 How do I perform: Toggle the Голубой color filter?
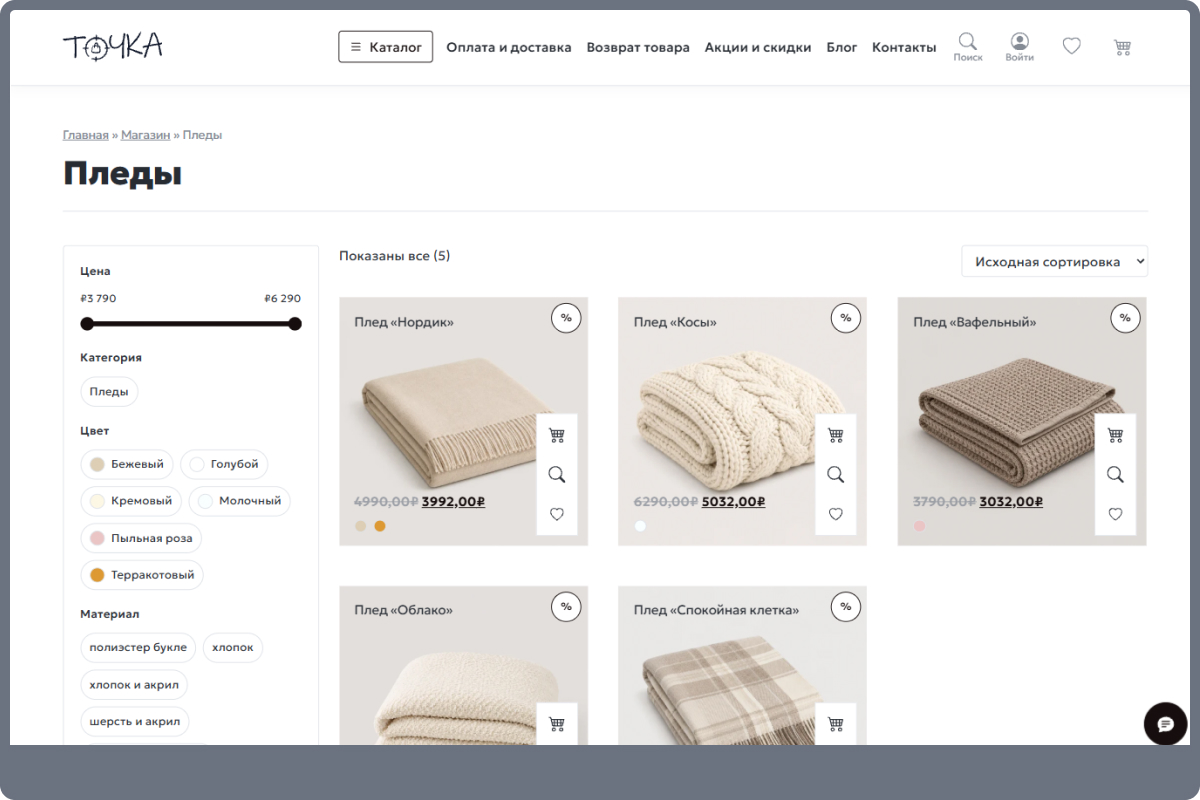[x=224, y=464]
